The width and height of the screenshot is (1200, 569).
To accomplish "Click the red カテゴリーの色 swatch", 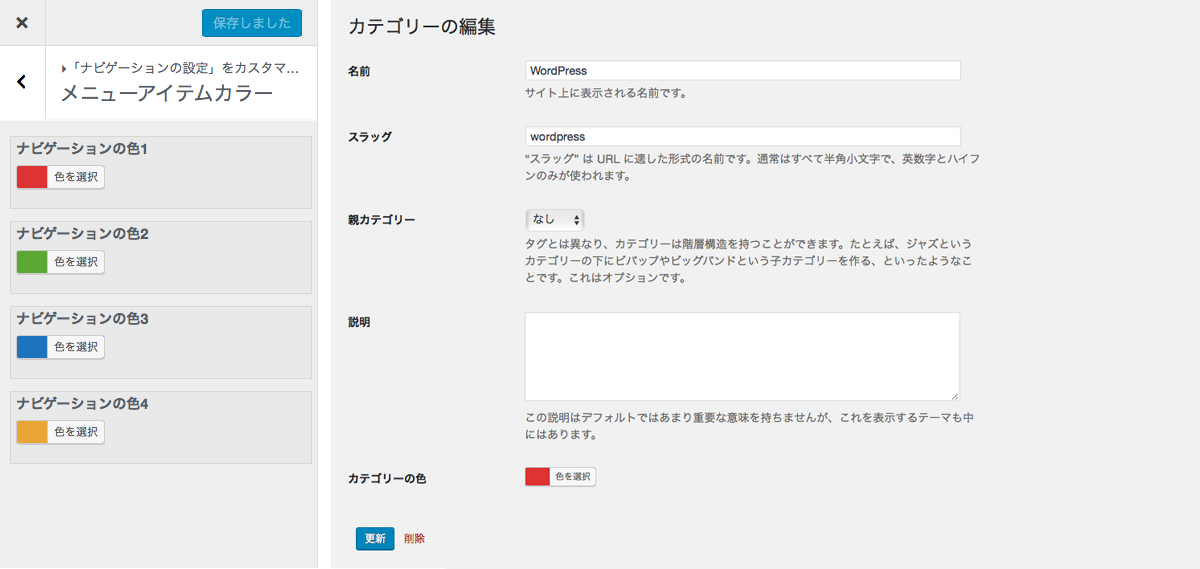I will pos(538,477).
